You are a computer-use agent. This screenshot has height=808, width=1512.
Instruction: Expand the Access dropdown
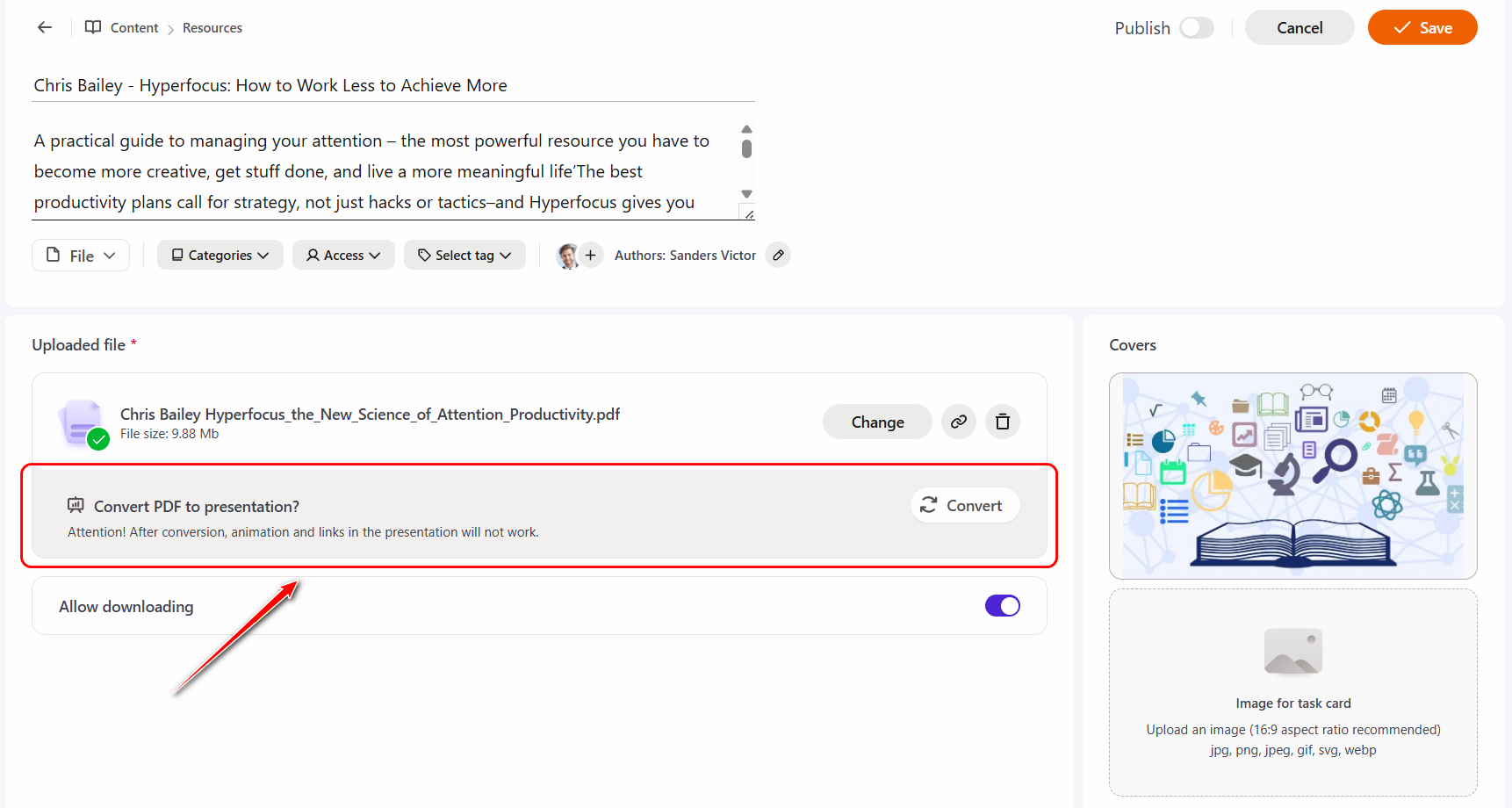[x=343, y=255]
